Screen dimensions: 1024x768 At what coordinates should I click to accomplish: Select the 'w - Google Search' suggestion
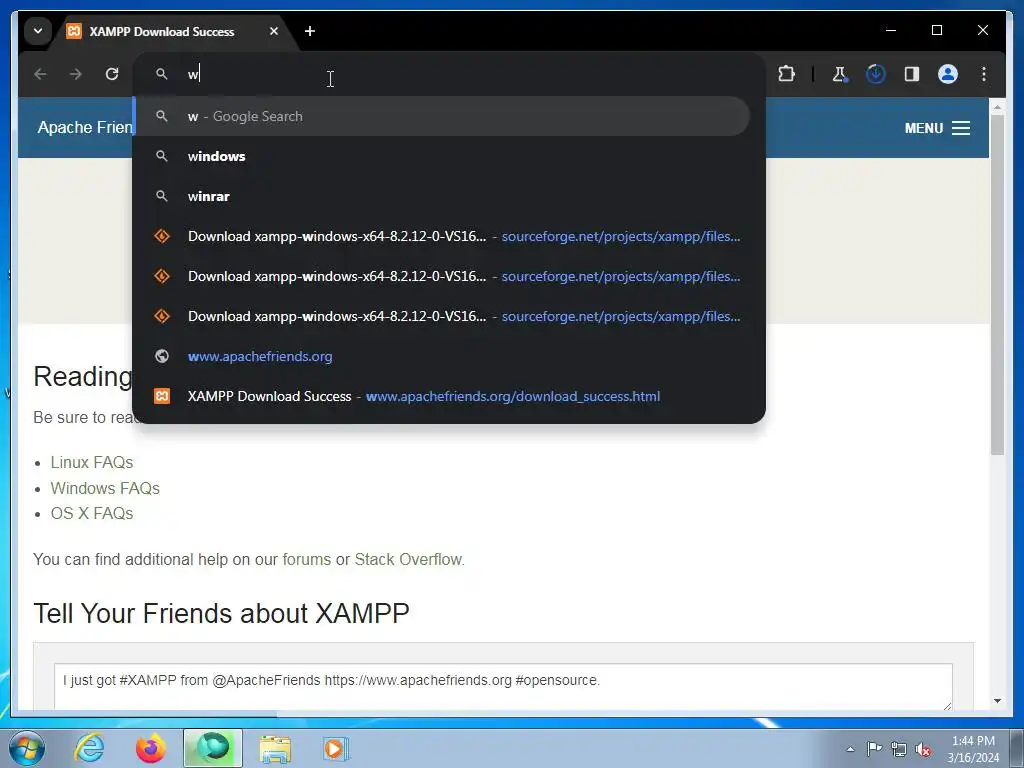(442, 116)
